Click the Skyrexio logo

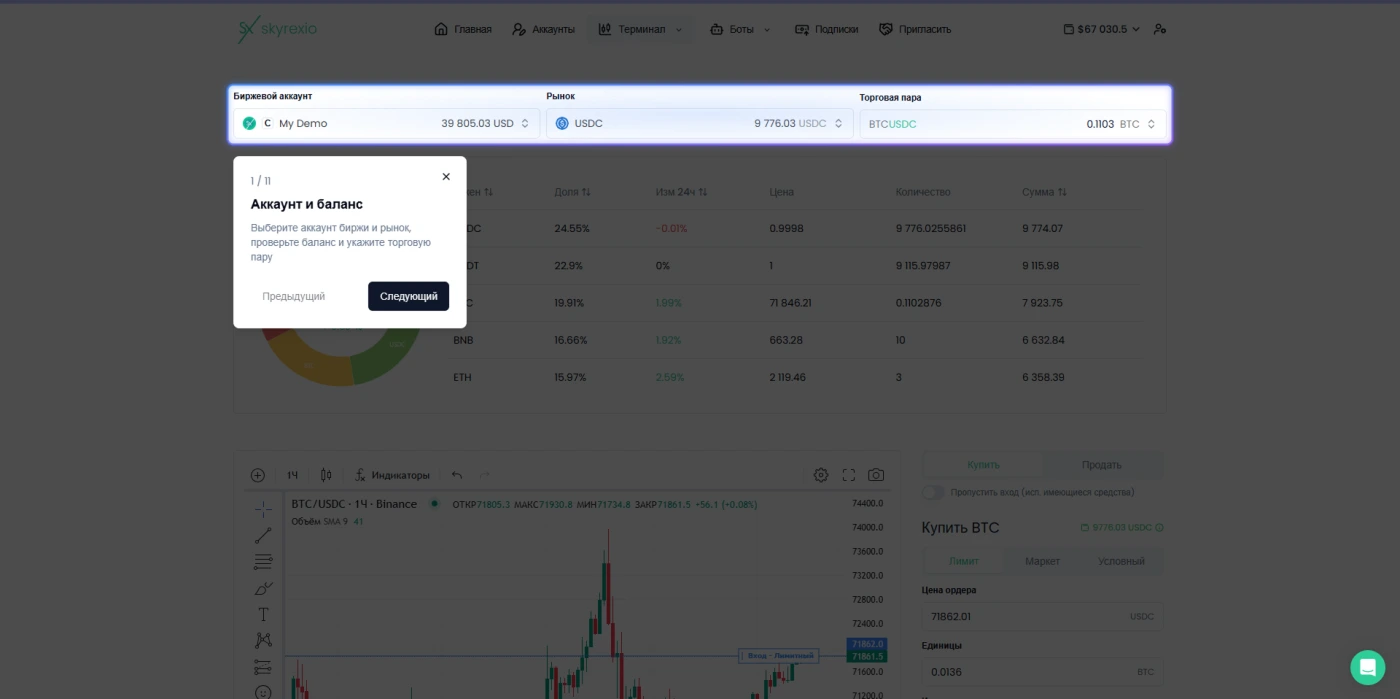(277, 29)
